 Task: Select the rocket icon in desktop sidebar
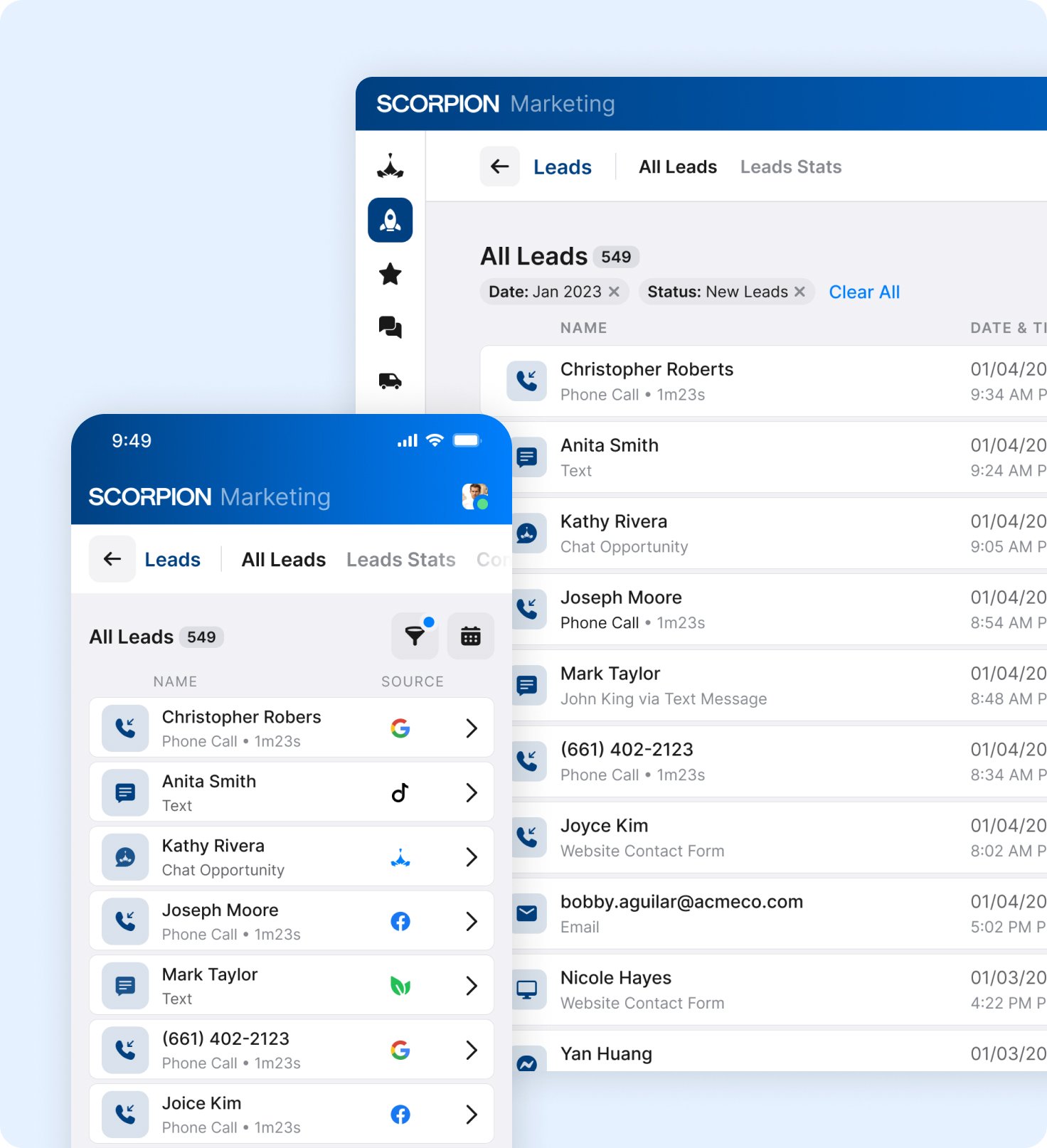pyautogui.click(x=390, y=220)
